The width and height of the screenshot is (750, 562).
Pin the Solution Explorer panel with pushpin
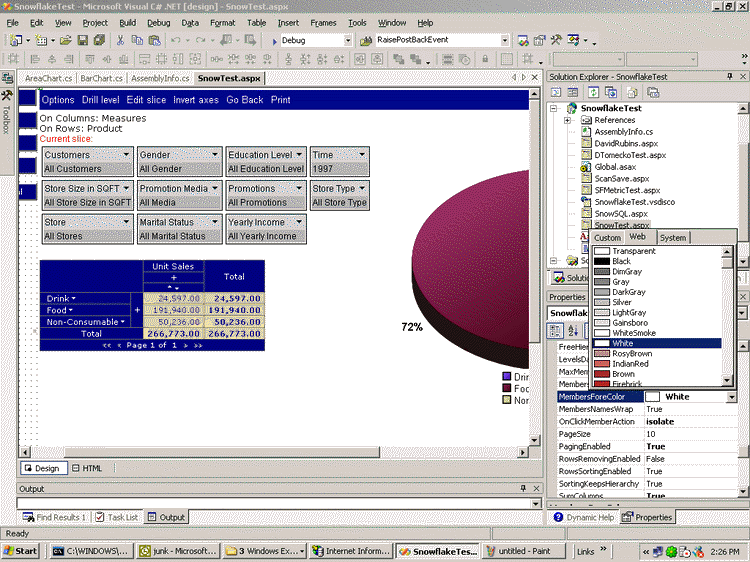(730, 77)
